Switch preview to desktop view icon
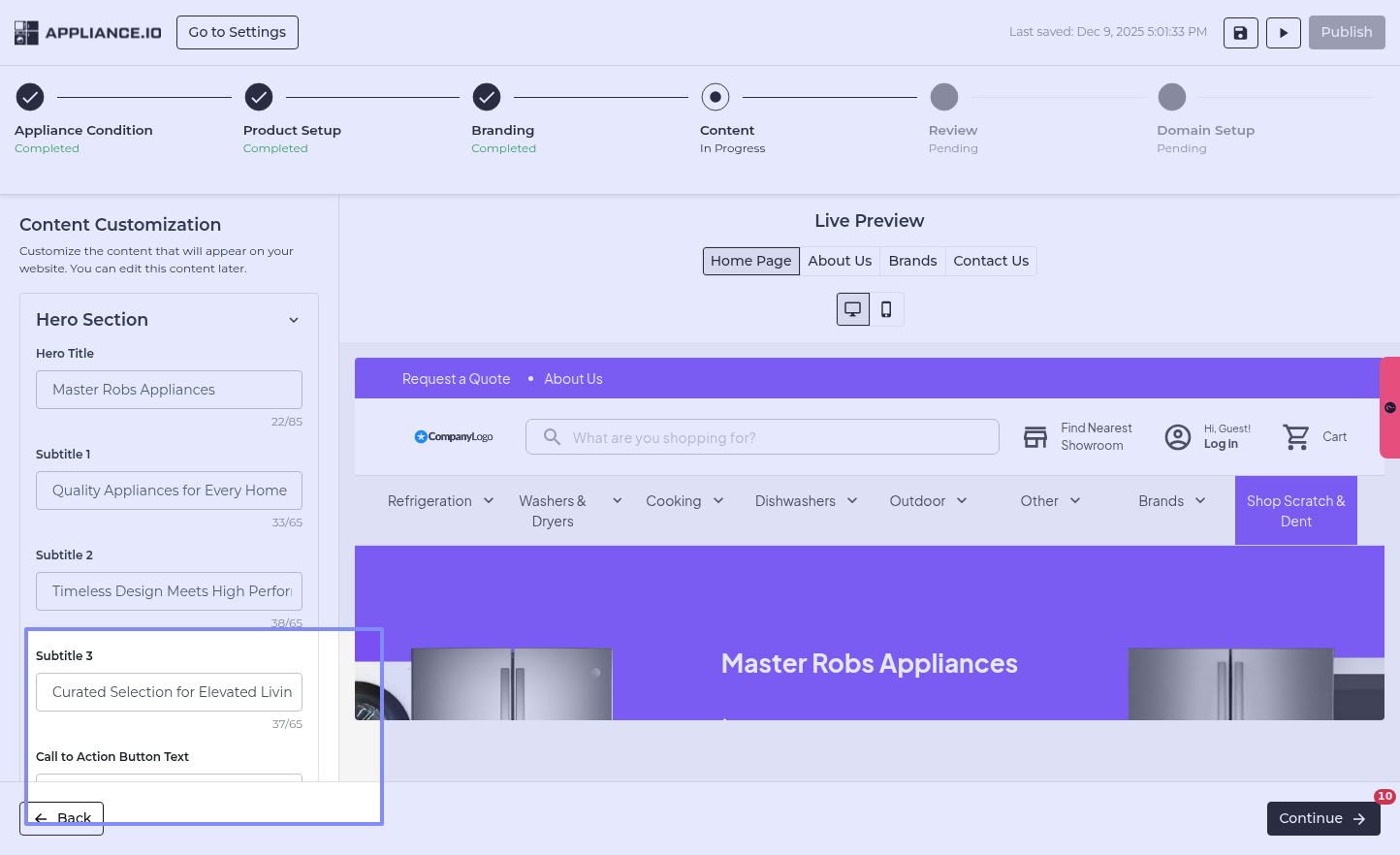Image resolution: width=1400 pixels, height=855 pixels. [853, 309]
